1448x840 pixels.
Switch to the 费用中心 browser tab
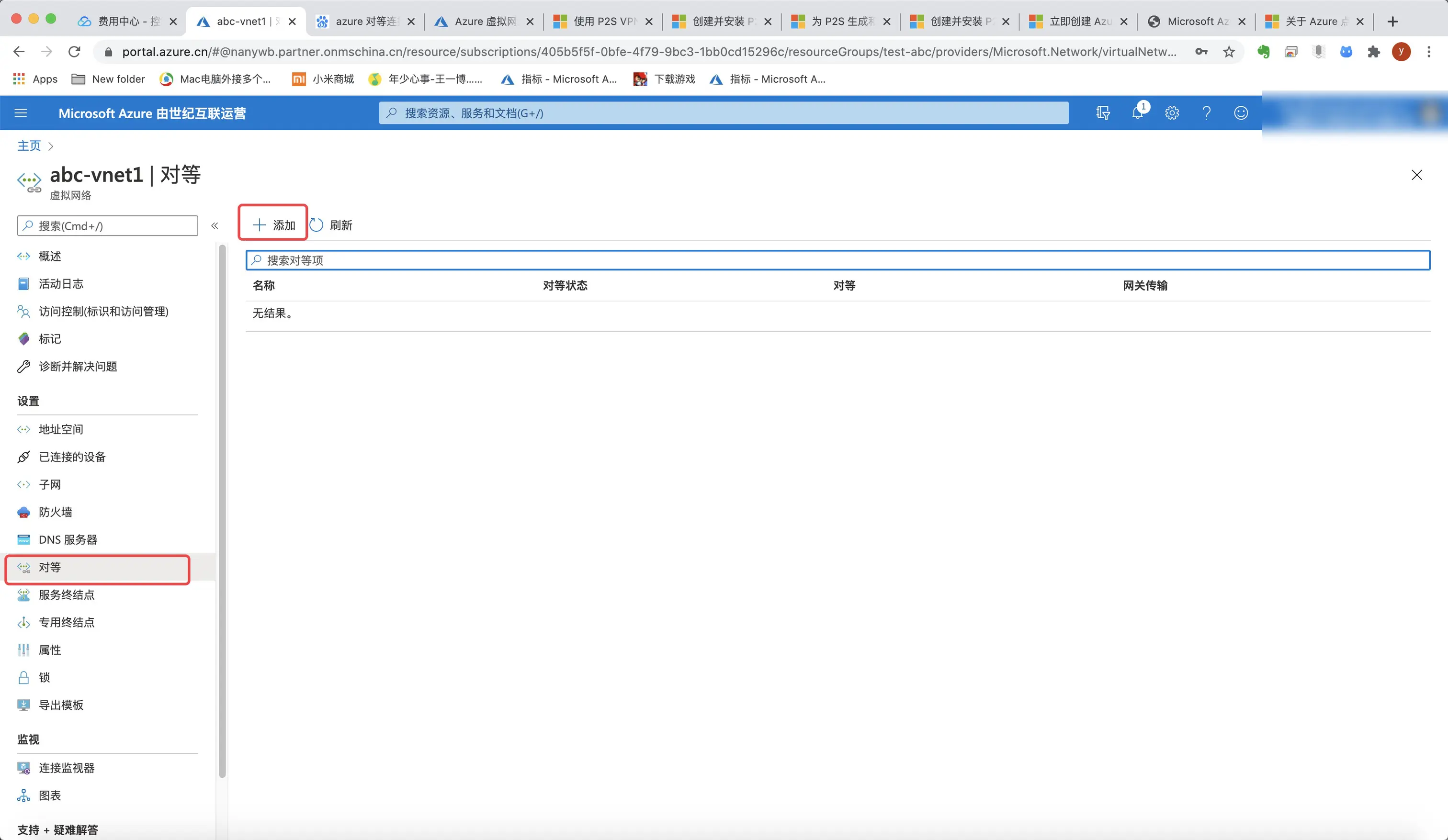(x=127, y=21)
